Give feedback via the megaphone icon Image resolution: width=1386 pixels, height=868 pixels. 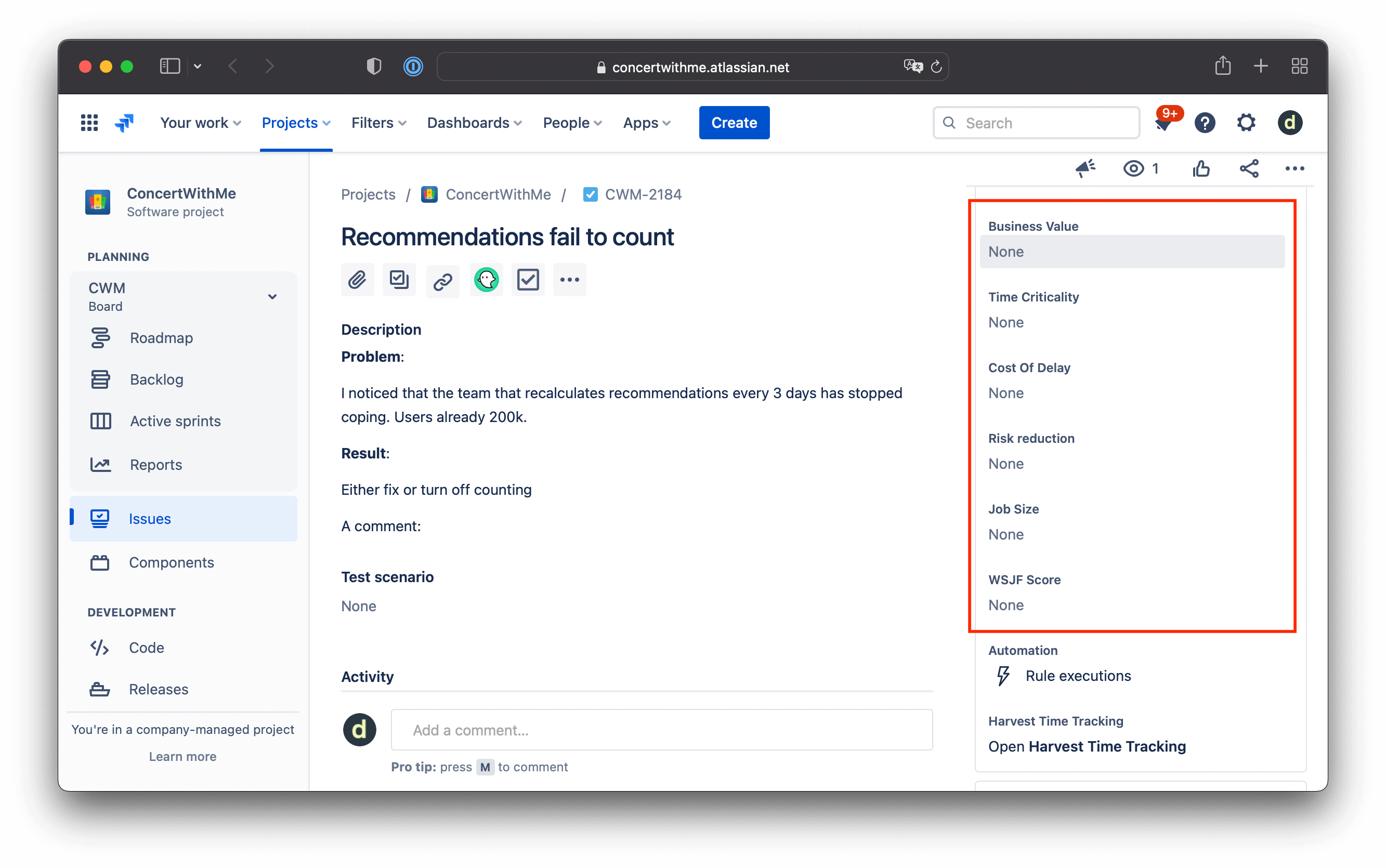pos(1084,168)
